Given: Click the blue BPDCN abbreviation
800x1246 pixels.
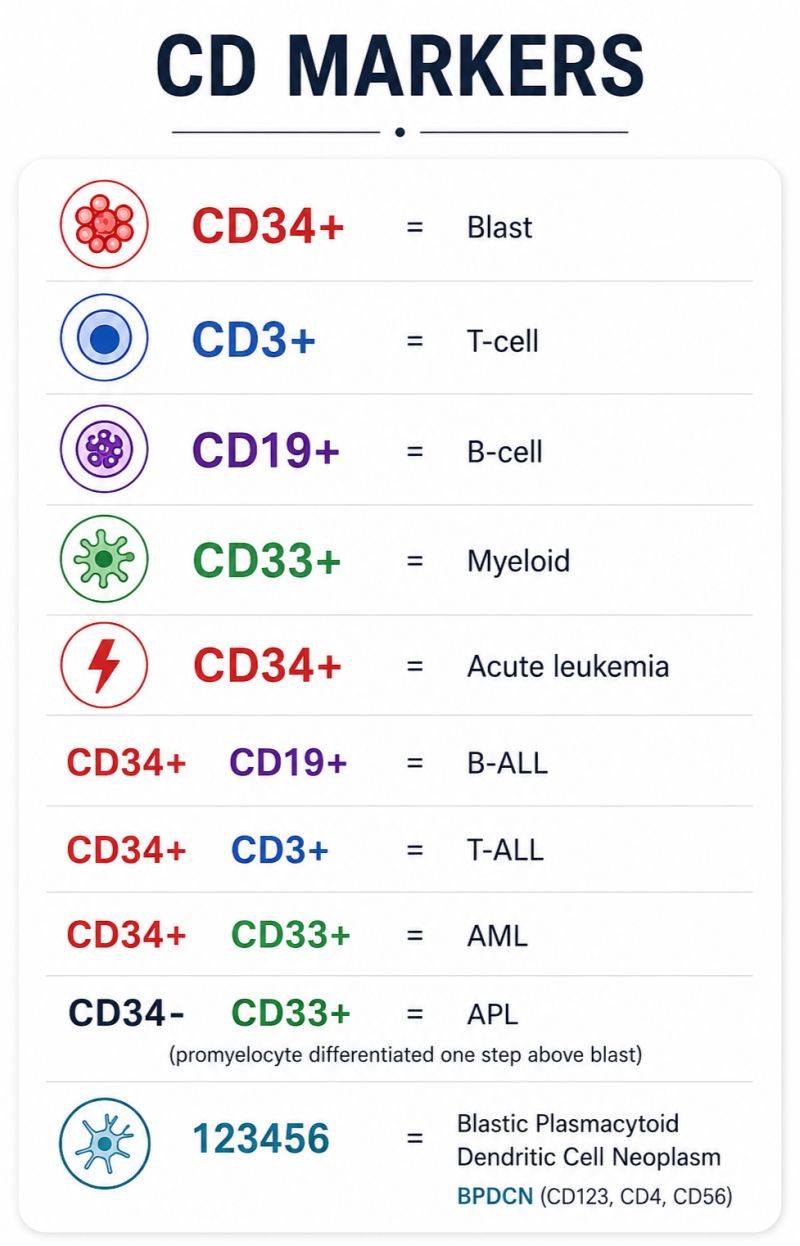Looking at the screenshot, I should tap(495, 1196).
